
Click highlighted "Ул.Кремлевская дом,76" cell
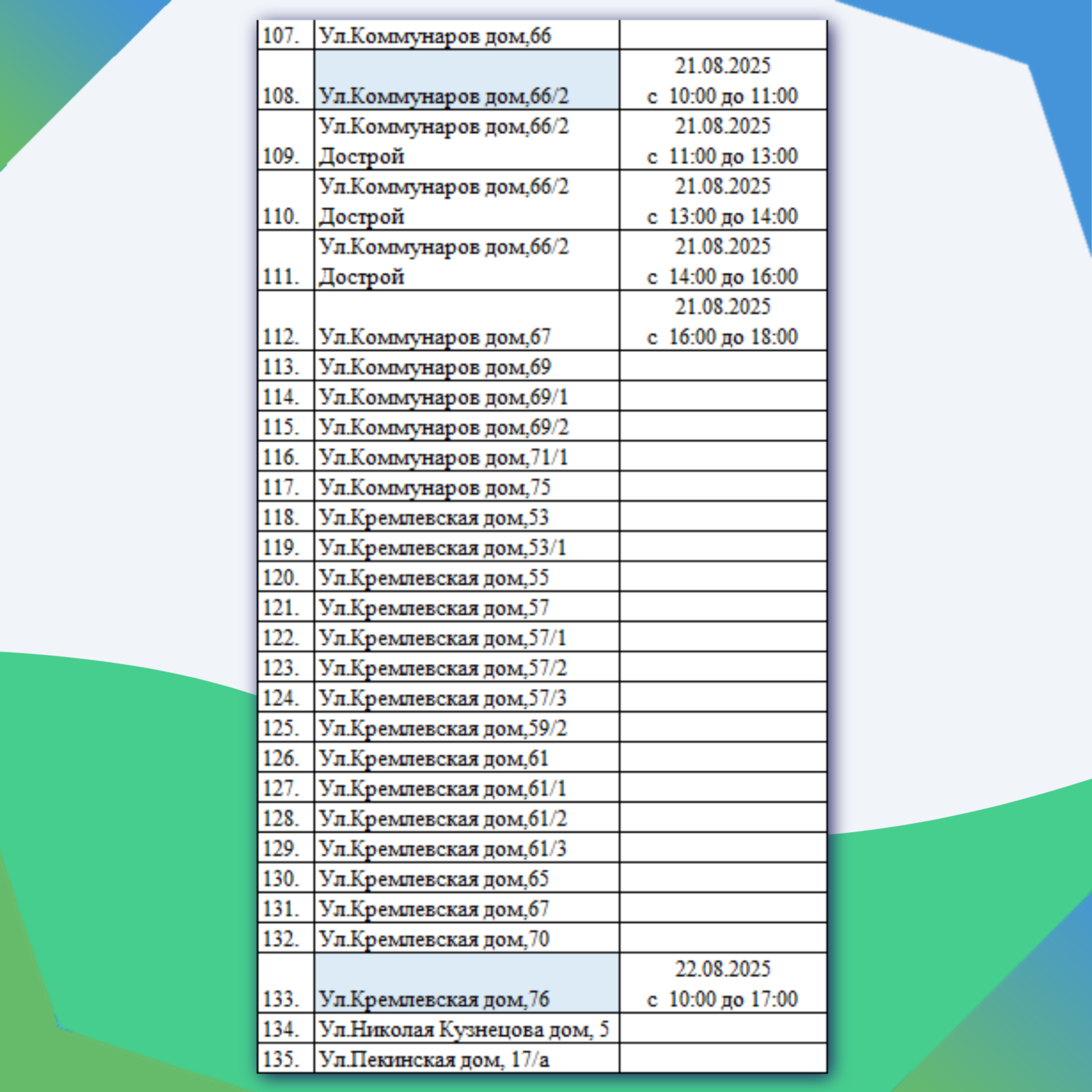point(467,983)
